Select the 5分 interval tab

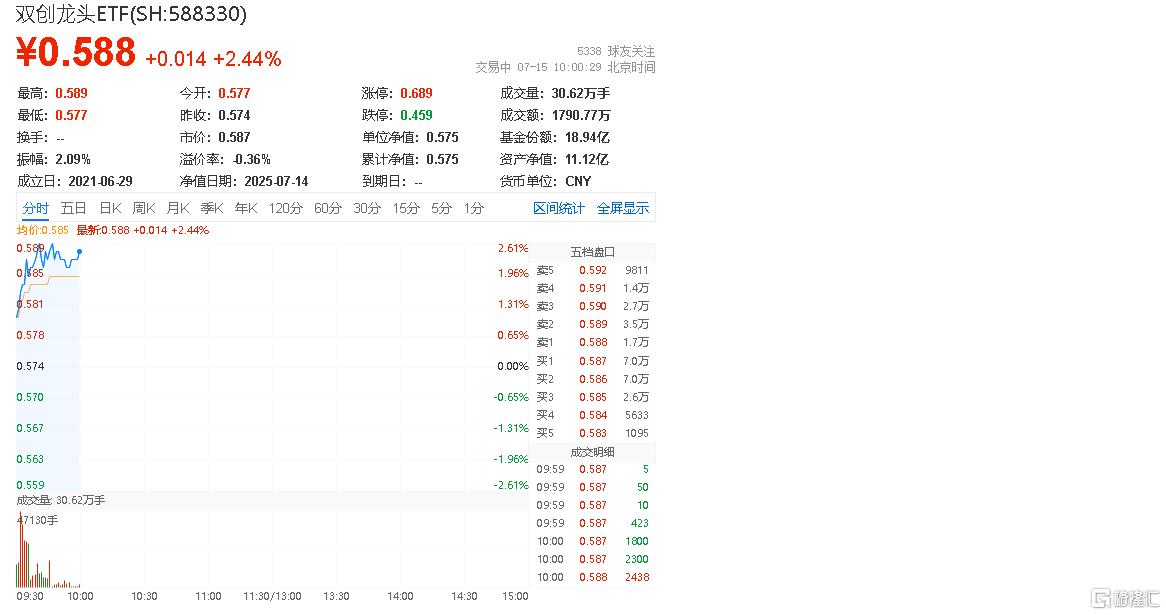click(x=441, y=208)
